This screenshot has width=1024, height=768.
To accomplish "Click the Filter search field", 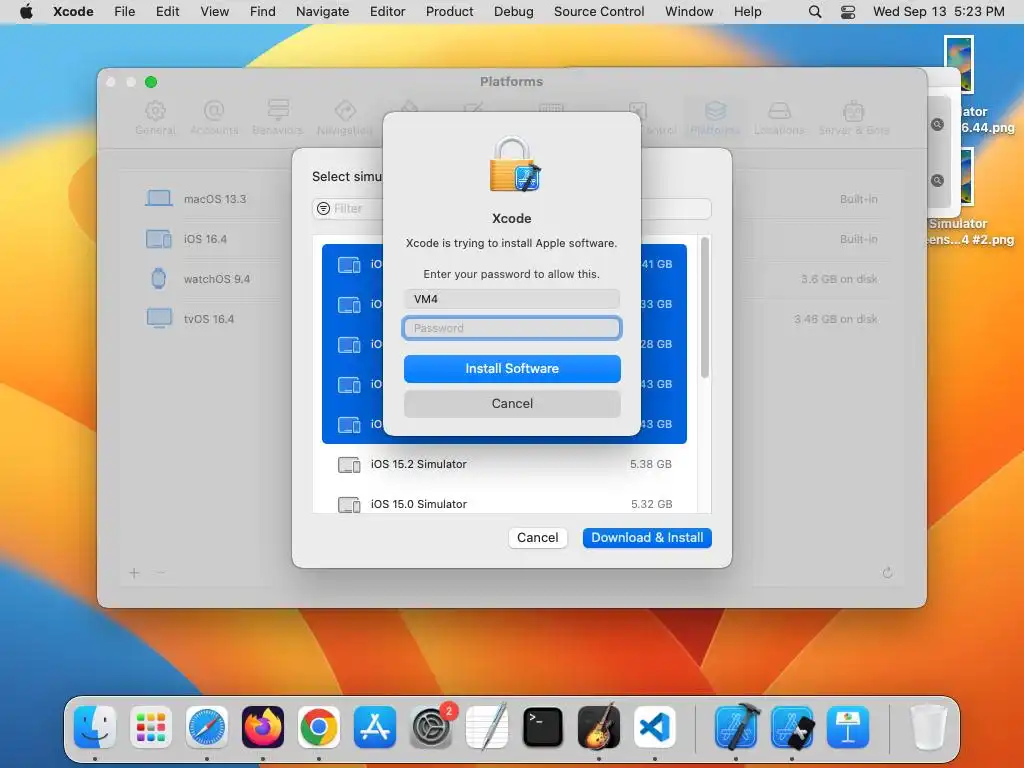I will click(x=512, y=208).
